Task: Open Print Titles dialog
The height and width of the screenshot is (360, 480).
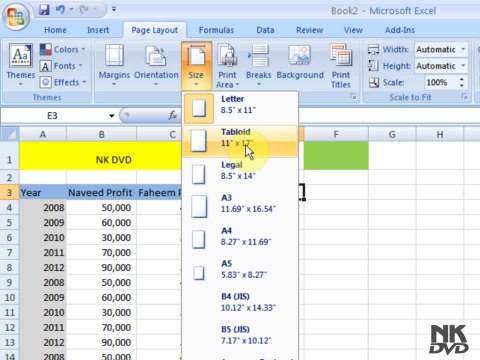Action: (341, 66)
